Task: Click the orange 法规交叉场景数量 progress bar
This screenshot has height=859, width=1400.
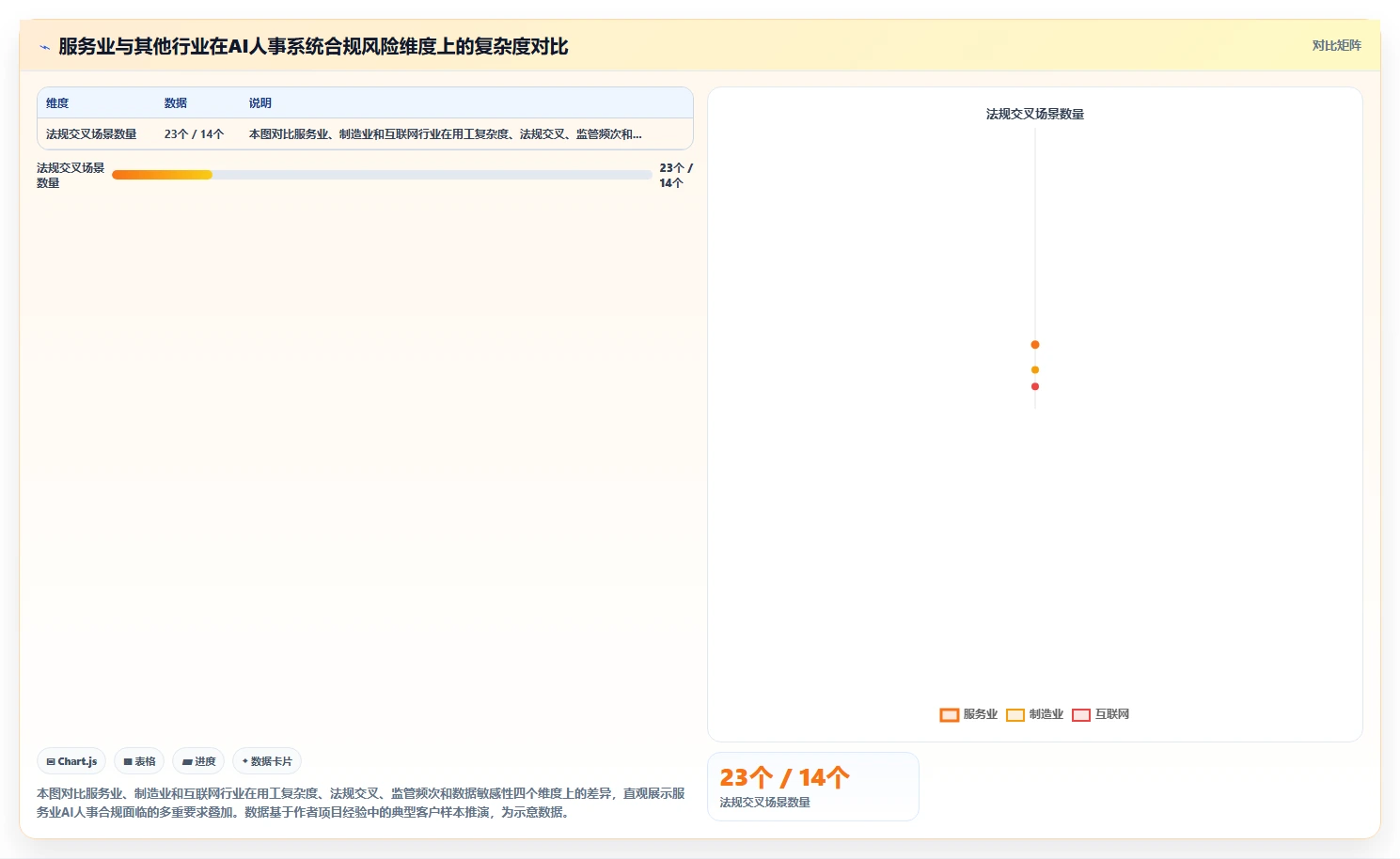Action: click(162, 175)
